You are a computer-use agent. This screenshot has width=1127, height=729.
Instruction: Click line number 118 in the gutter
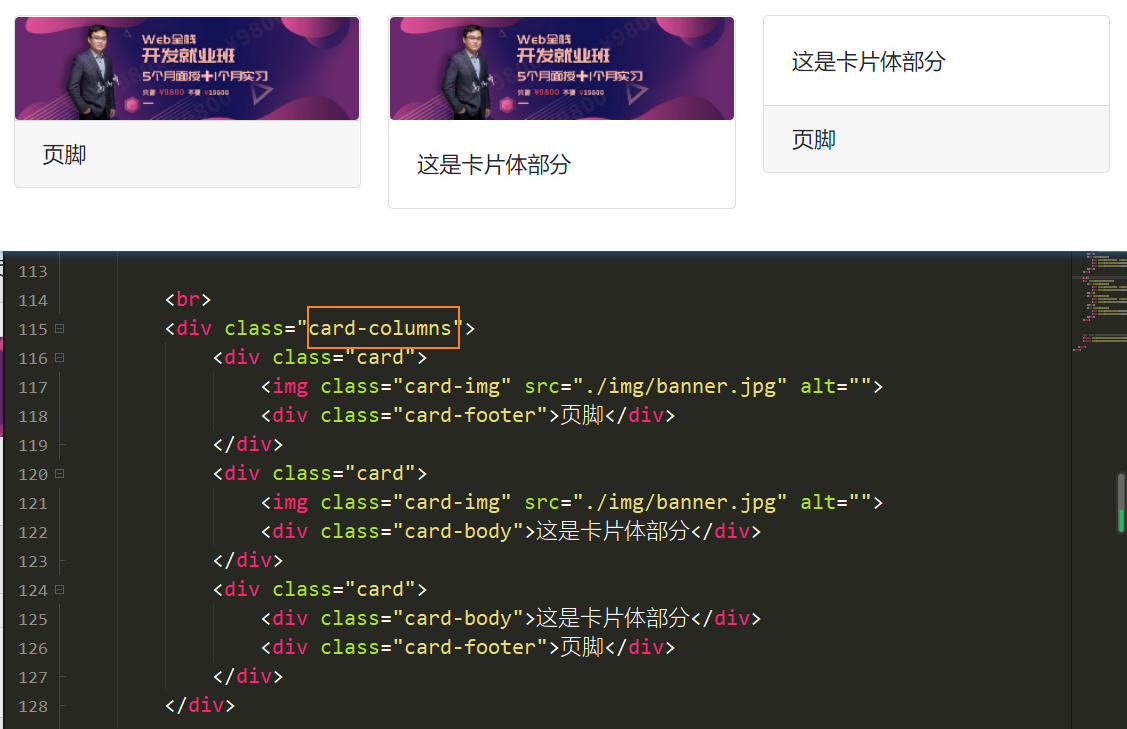(33, 416)
